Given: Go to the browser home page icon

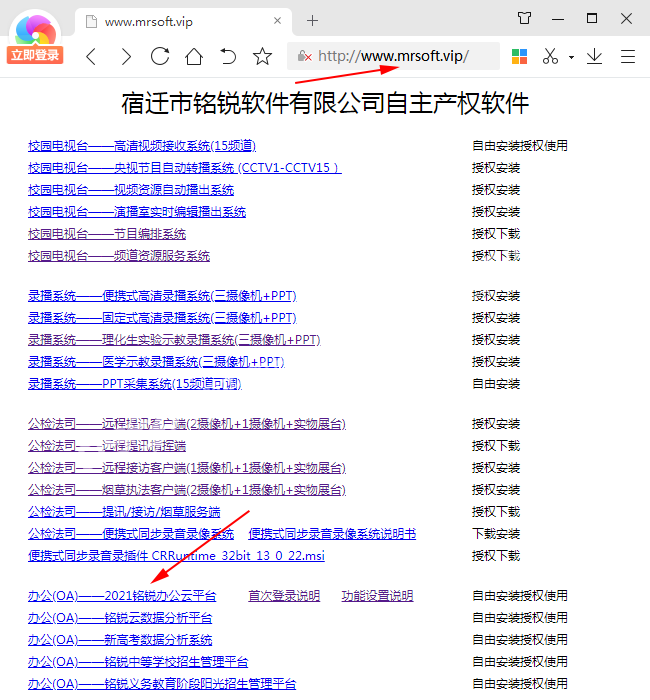Looking at the screenshot, I should 194,56.
